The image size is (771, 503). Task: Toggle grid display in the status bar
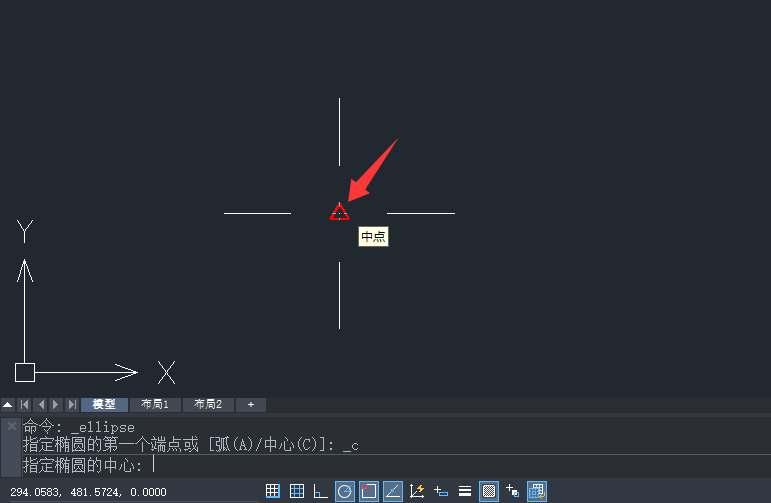pos(297,491)
